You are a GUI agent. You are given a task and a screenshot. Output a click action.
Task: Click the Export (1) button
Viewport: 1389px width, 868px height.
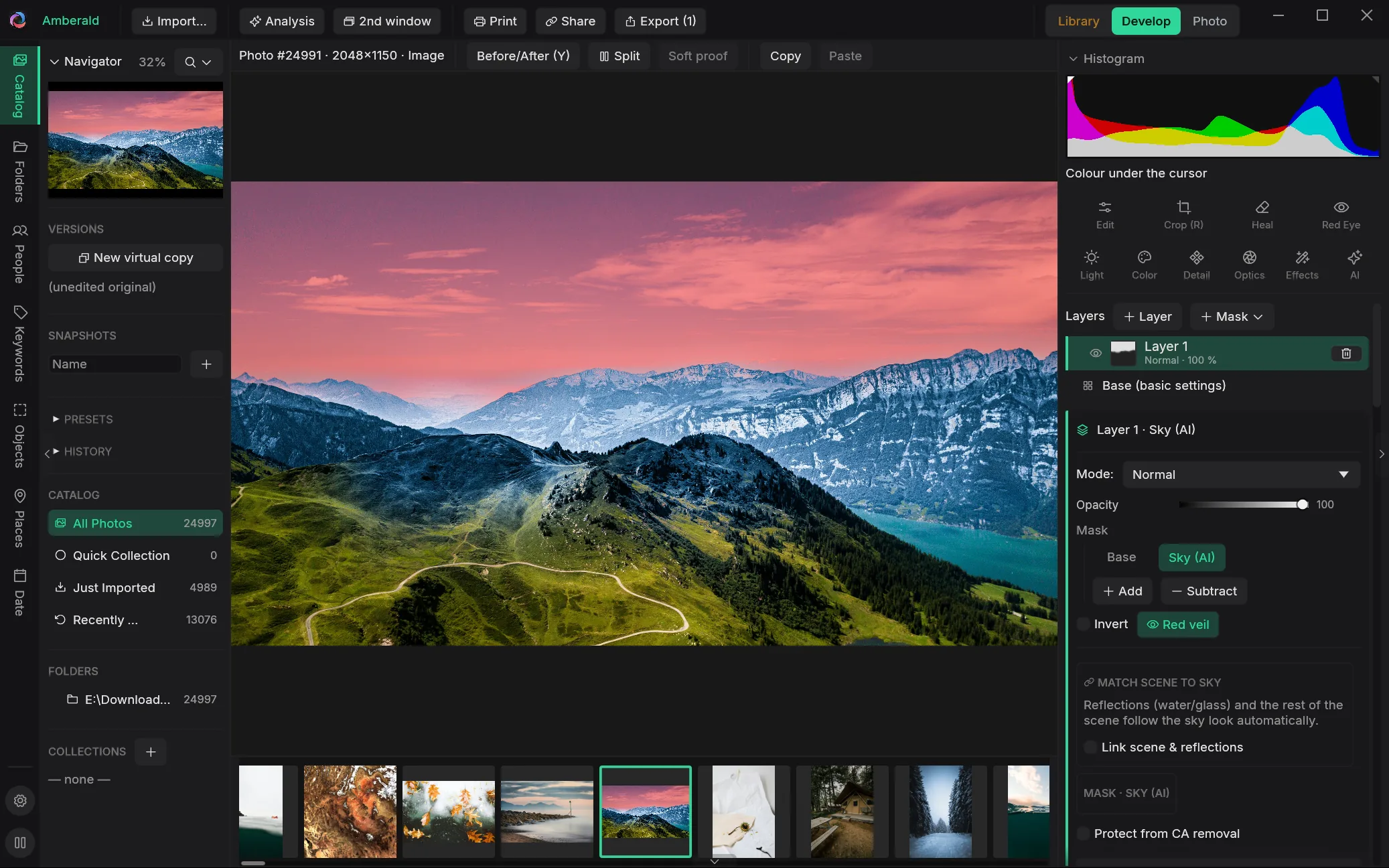click(660, 21)
